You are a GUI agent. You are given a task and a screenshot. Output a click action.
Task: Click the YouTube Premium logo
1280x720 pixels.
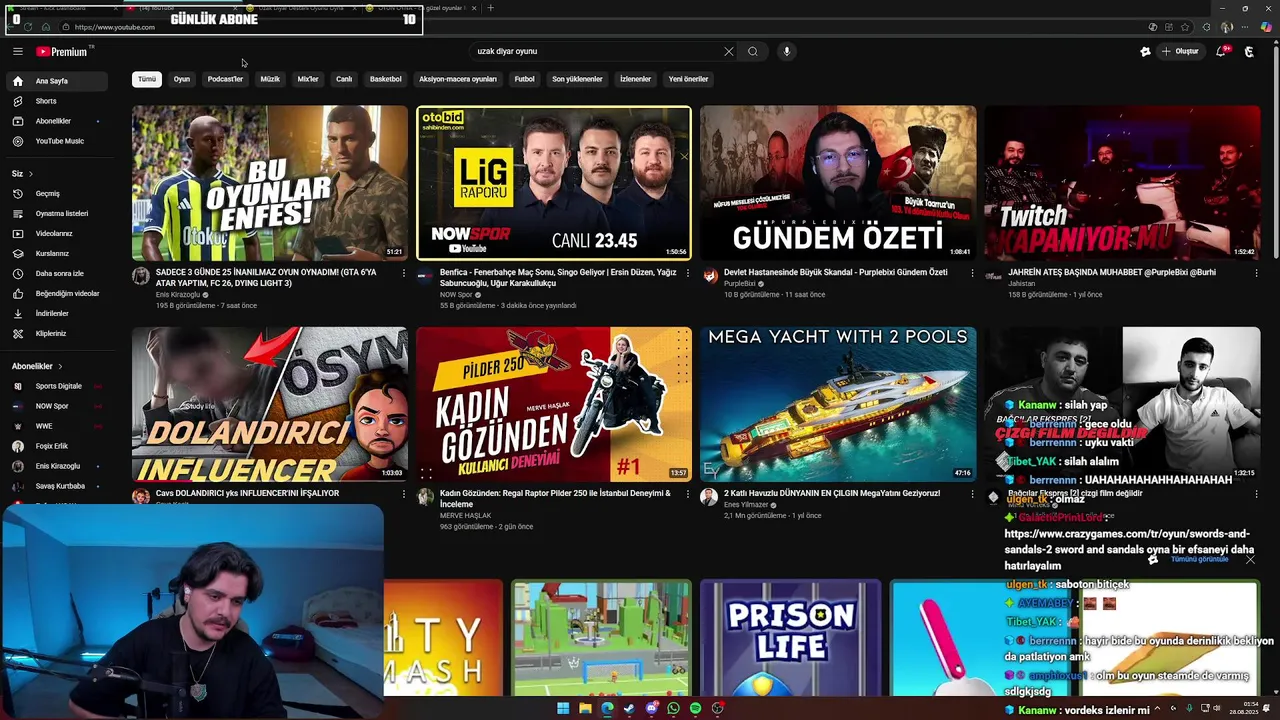pos(63,51)
